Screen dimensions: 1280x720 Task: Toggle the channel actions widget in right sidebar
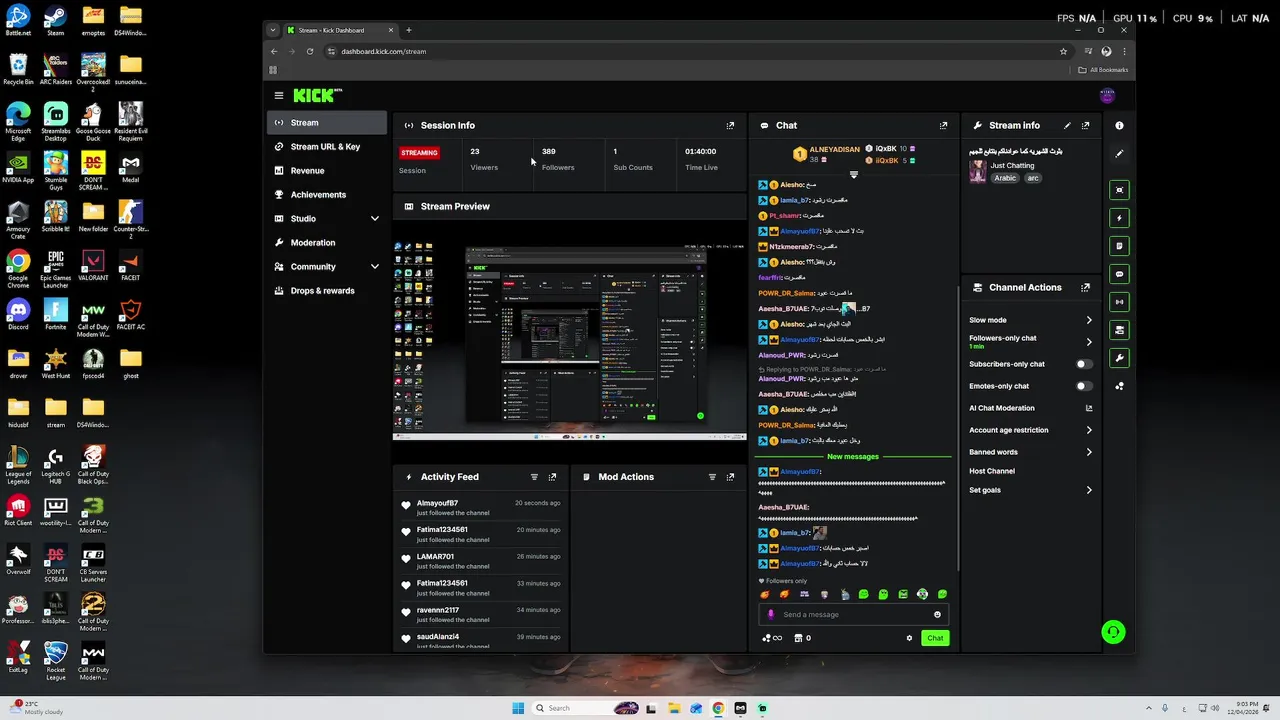pyautogui.click(x=1120, y=330)
